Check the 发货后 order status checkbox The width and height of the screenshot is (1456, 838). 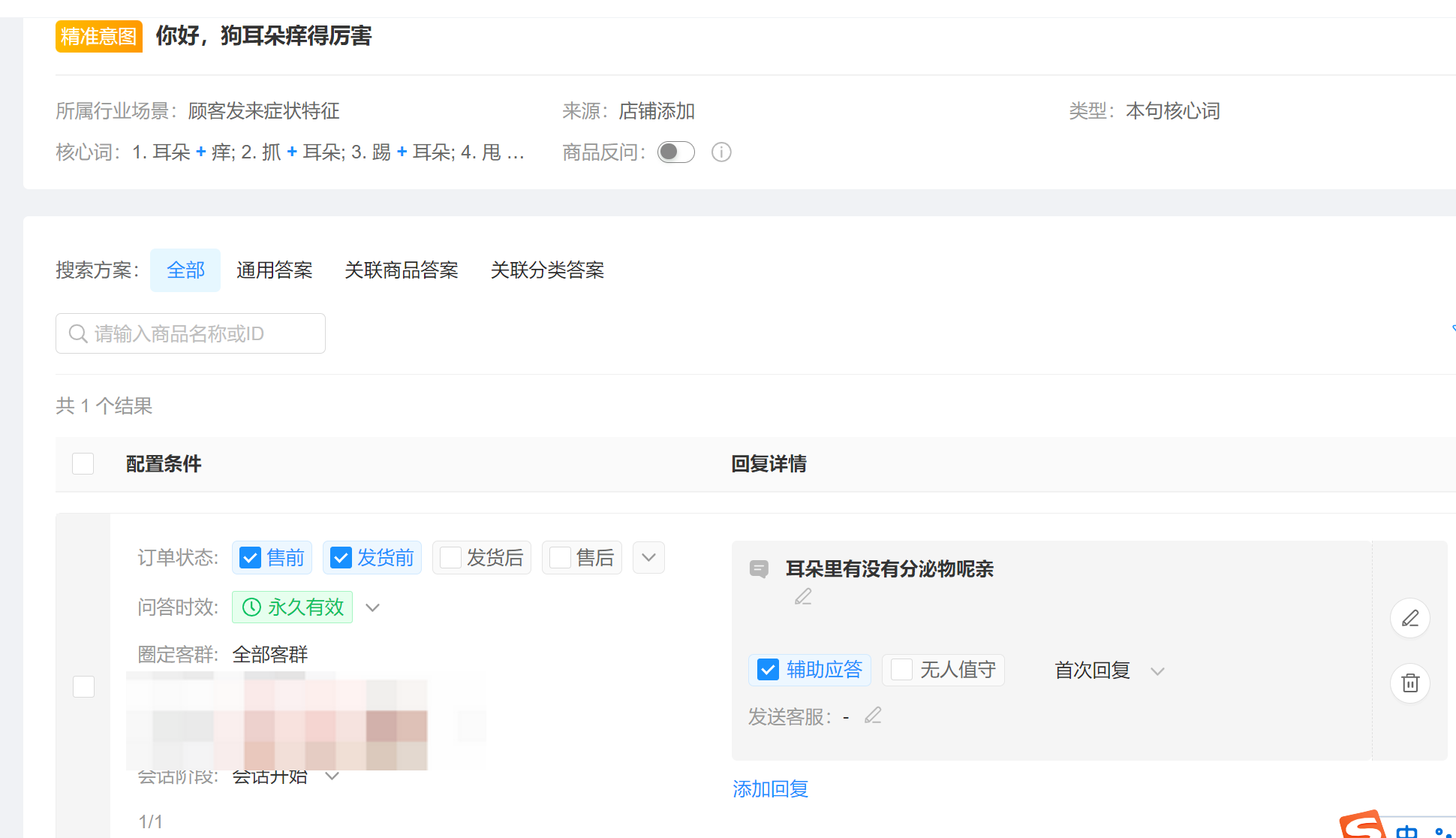point(450,558)
